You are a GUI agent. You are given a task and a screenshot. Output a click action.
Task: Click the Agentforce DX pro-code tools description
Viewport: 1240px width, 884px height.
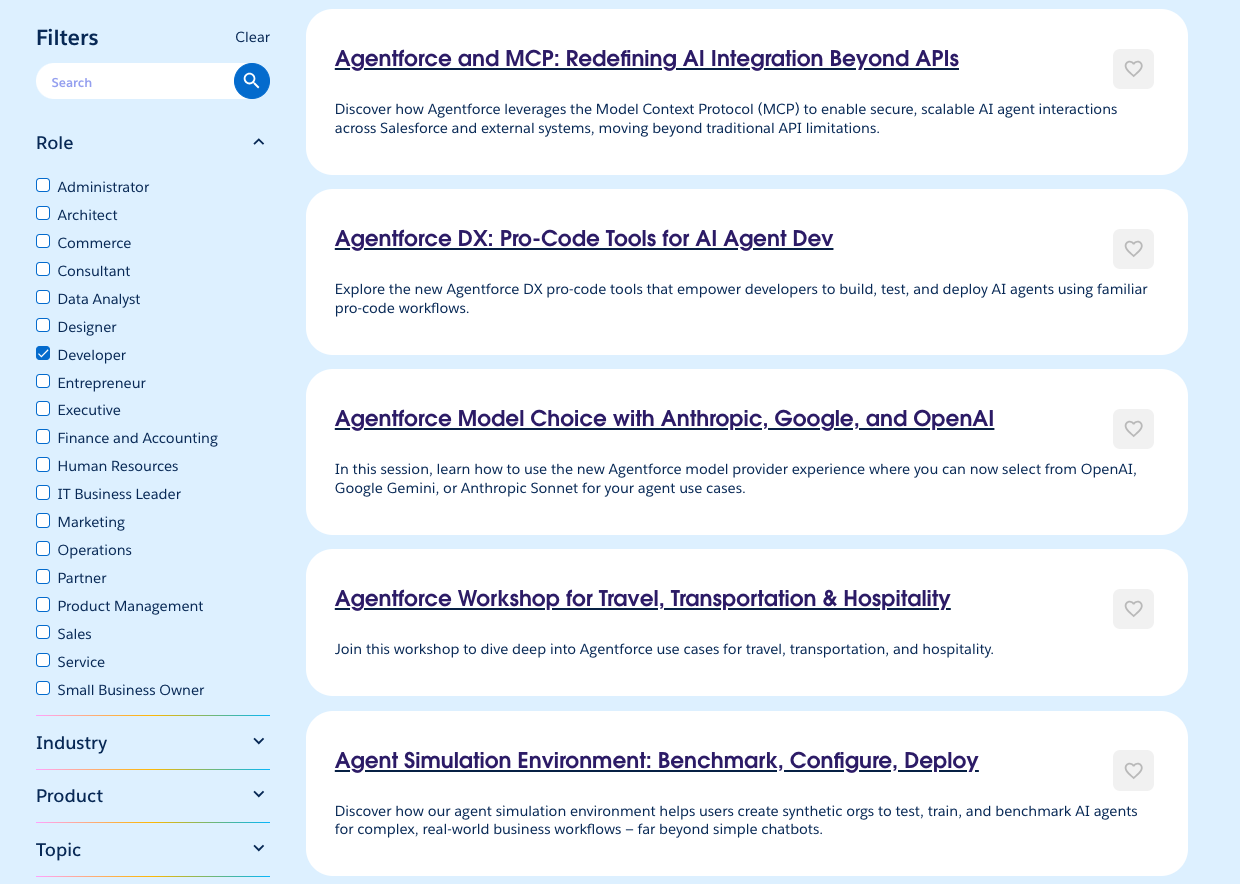[x=741, y=298]
